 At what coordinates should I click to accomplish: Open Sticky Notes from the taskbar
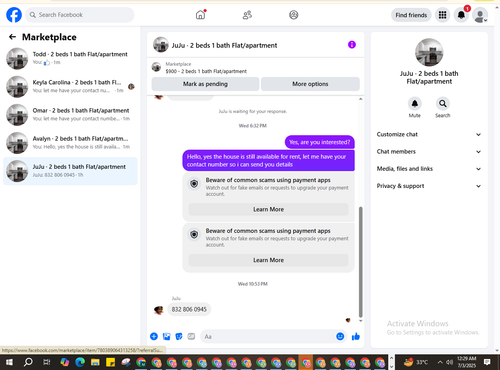[110, 362]
